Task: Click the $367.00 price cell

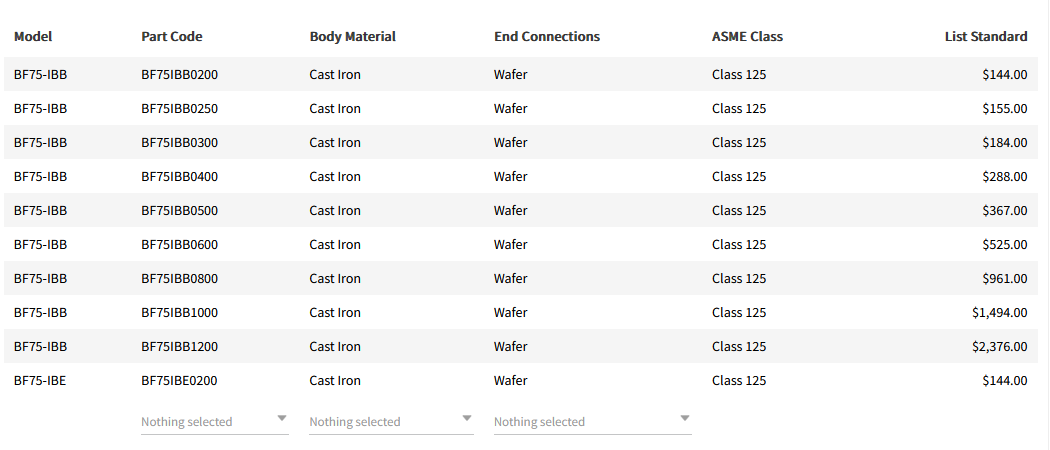Action: [x=1004, y=210]
